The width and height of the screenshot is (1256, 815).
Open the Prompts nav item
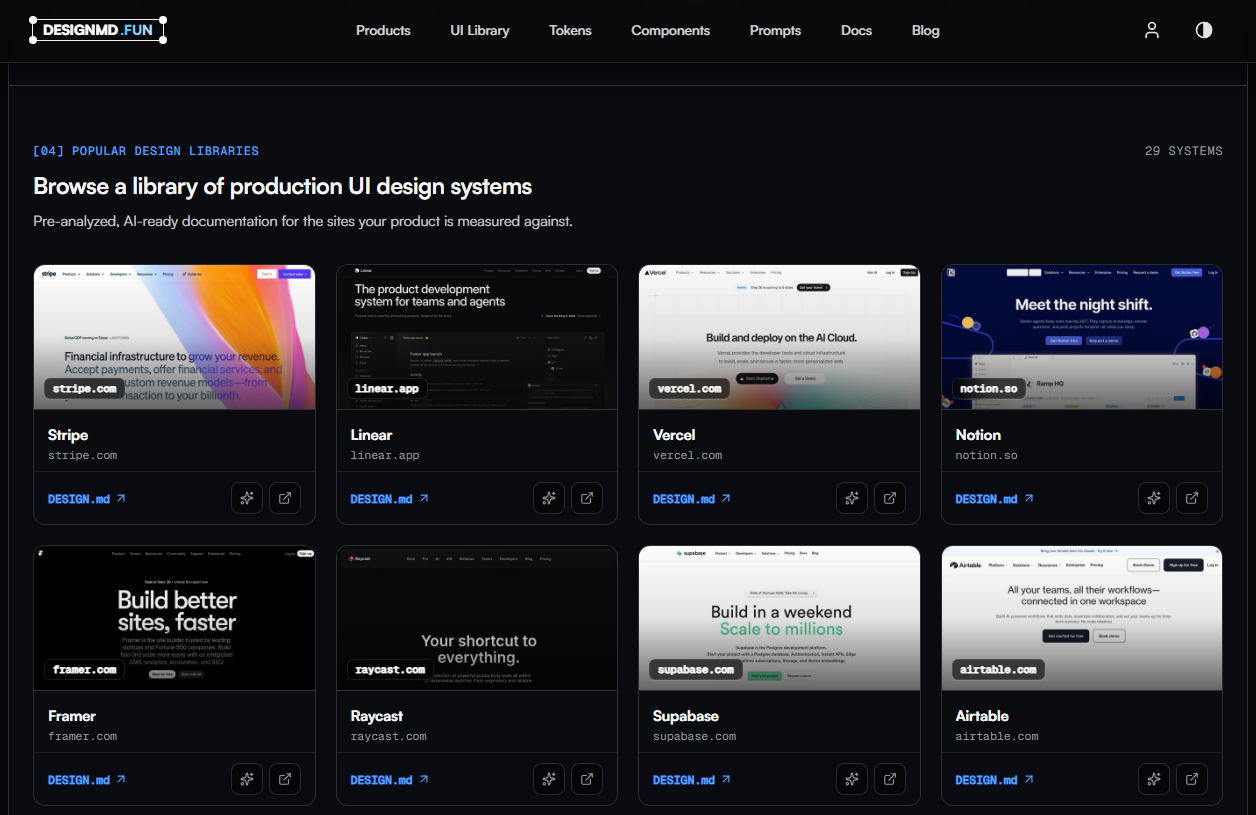[775, 30]
